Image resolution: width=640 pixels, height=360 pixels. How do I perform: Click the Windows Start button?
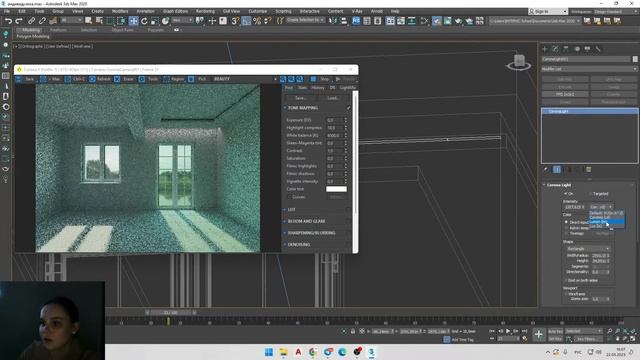(269, 352)
